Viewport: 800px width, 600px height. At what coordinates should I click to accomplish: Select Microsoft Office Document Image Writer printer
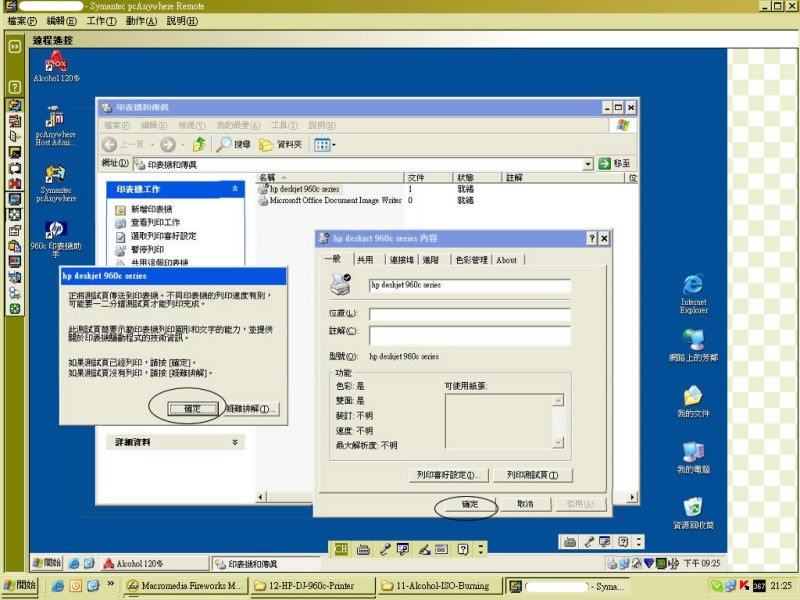330,201
